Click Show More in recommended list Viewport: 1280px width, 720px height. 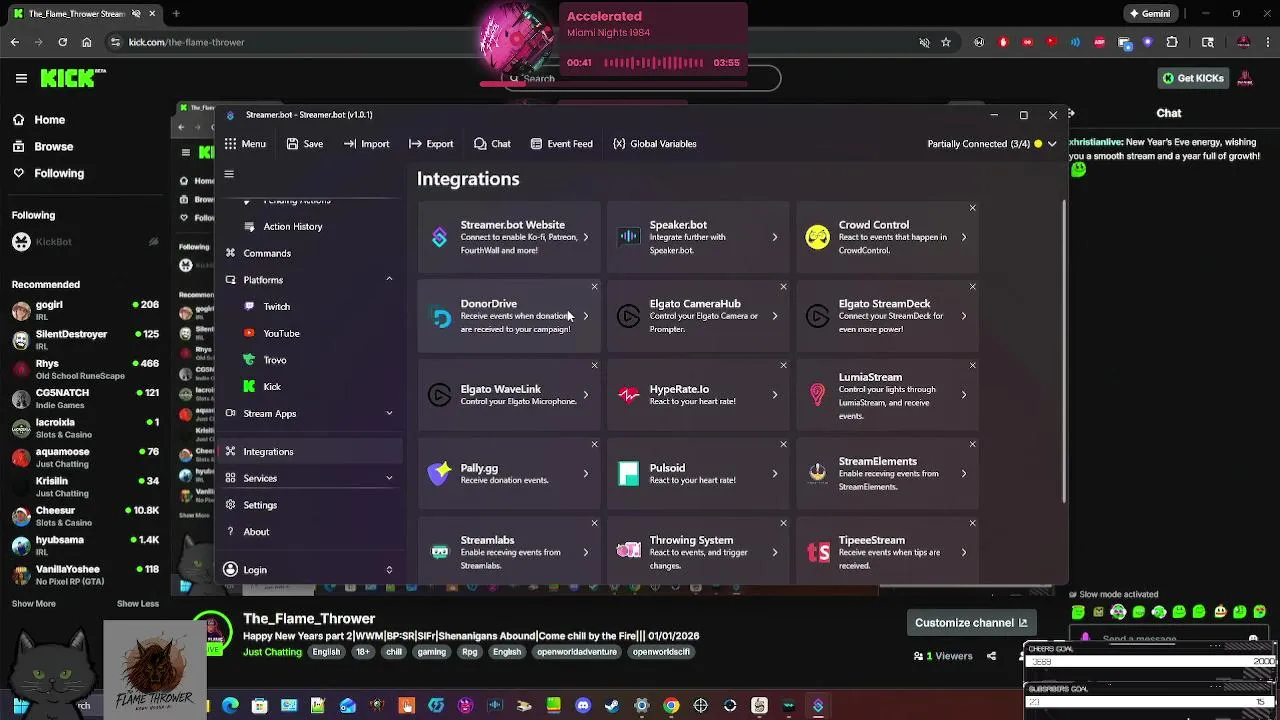[x=34, y=604]
